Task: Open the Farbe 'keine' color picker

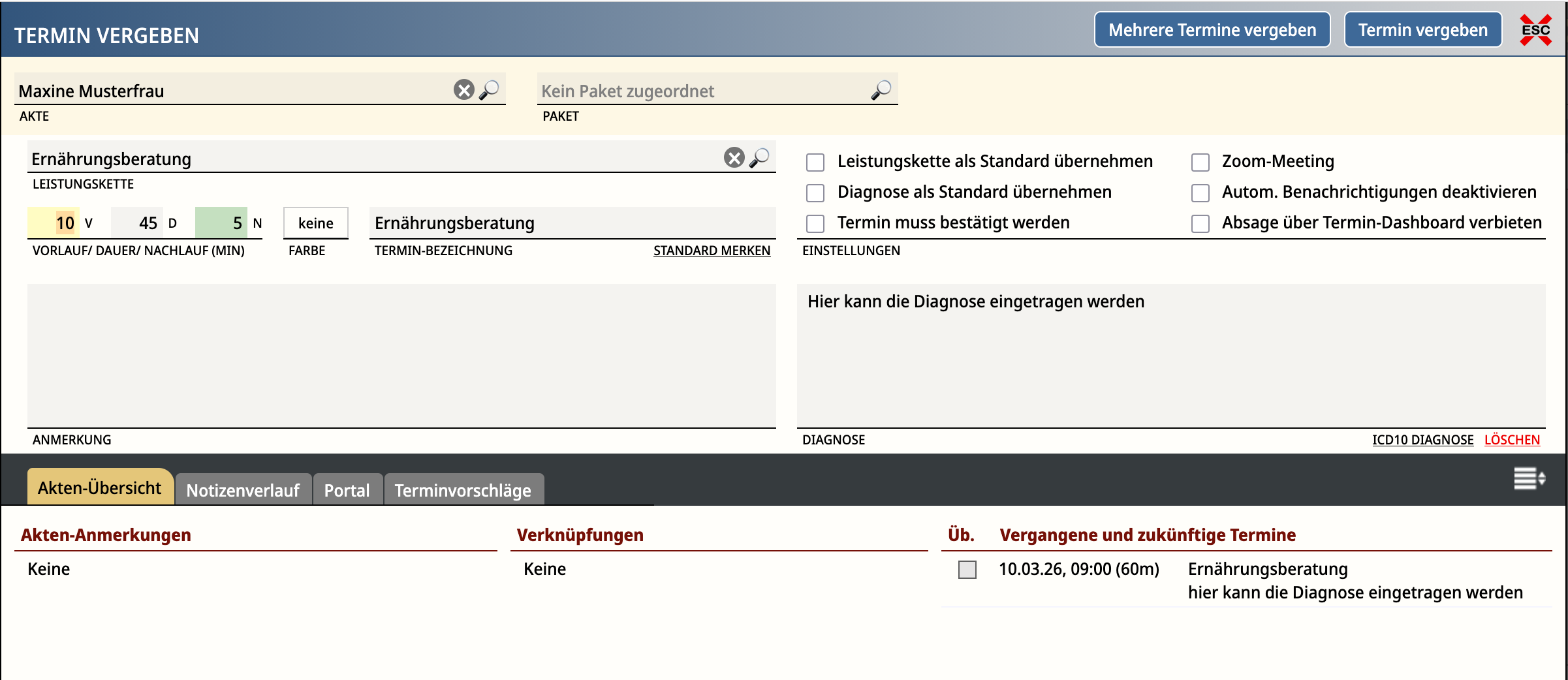Action: pos(315,223)
